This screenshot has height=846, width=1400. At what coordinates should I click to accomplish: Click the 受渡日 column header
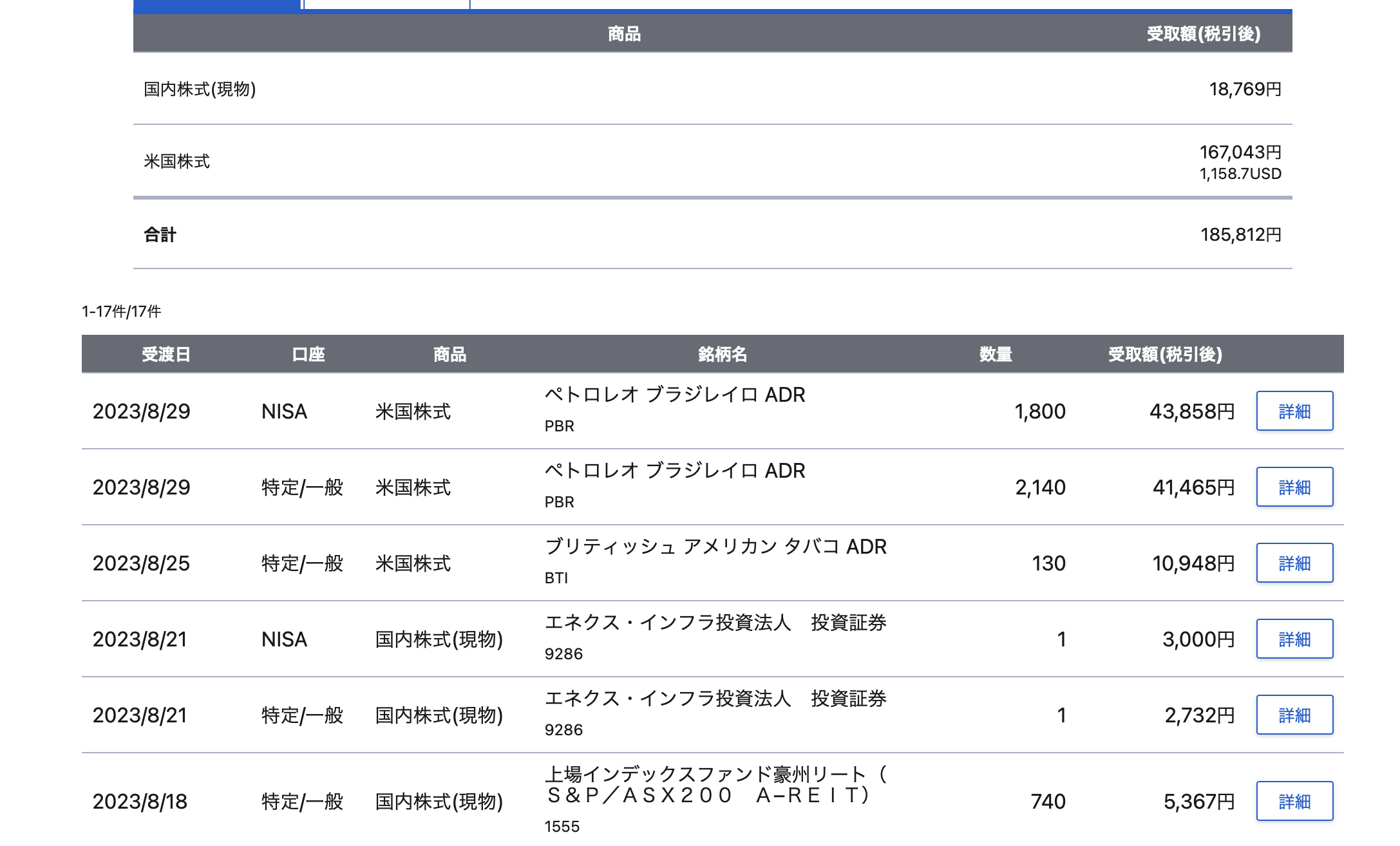pyautogui.click(x=166, y=354)
